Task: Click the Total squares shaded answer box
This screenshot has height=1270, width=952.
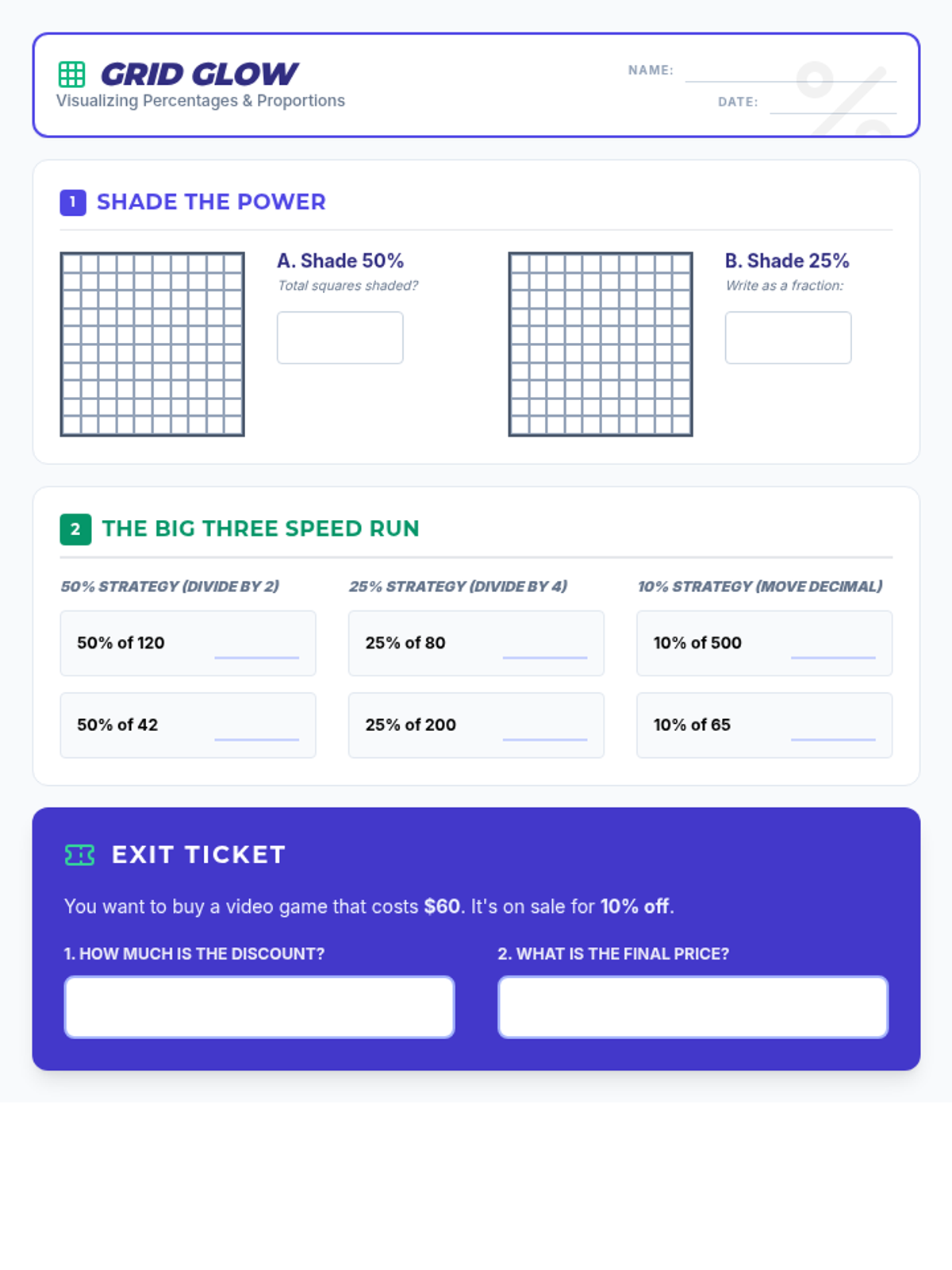Action: pos(340,337)
